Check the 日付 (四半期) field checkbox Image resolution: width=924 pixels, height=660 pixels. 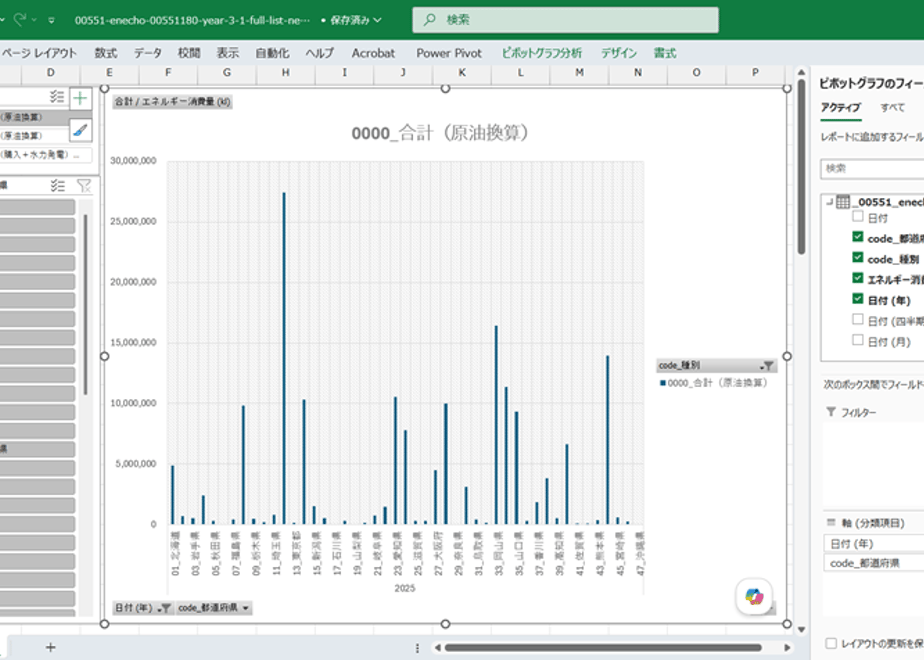tap(858, 320)
